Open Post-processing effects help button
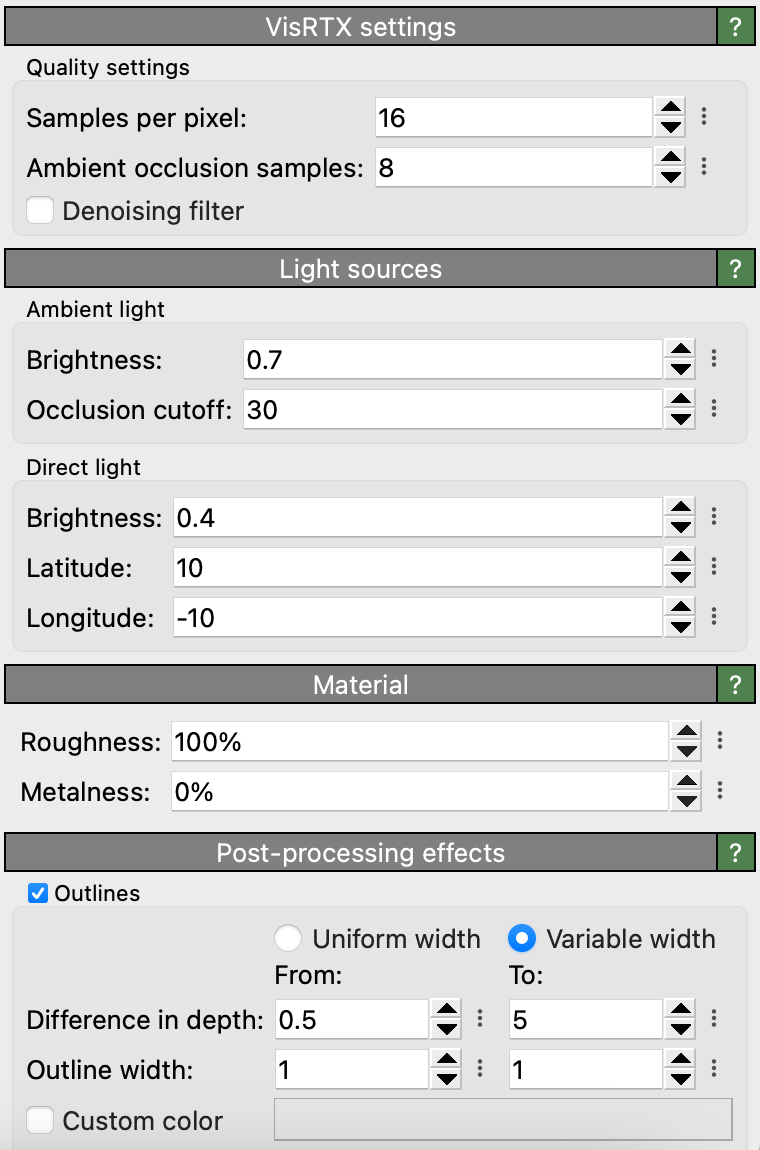The width and height of the screenshot is (760, 1150). tap(736, 853)
